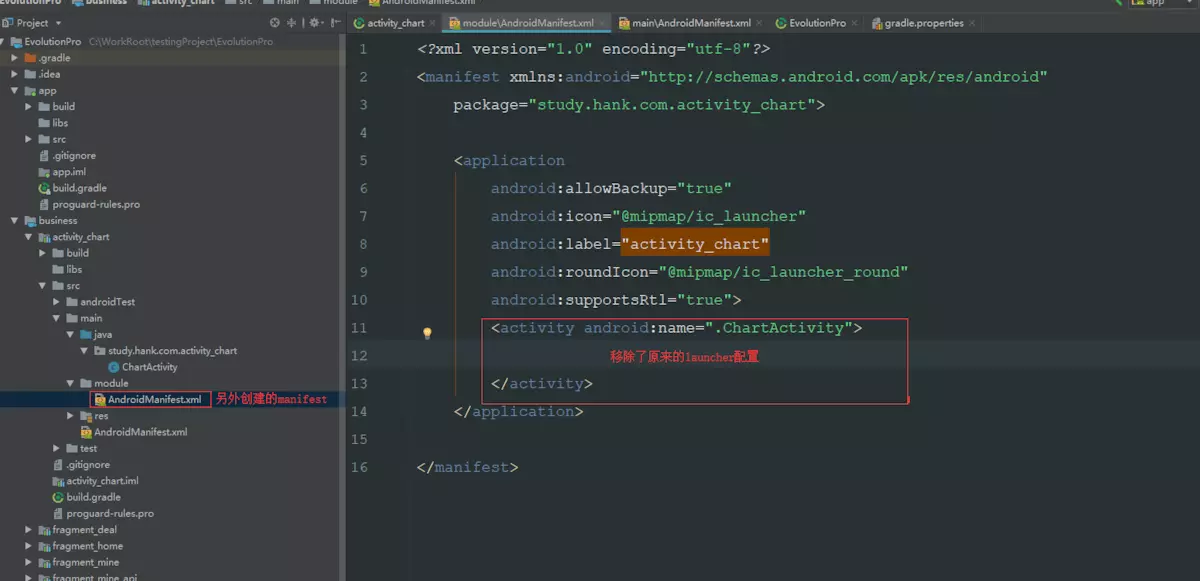Click package name "study.hank.com.activity_chart" in code
Viewport: 1200px width, 581px height.
point(676,105)
